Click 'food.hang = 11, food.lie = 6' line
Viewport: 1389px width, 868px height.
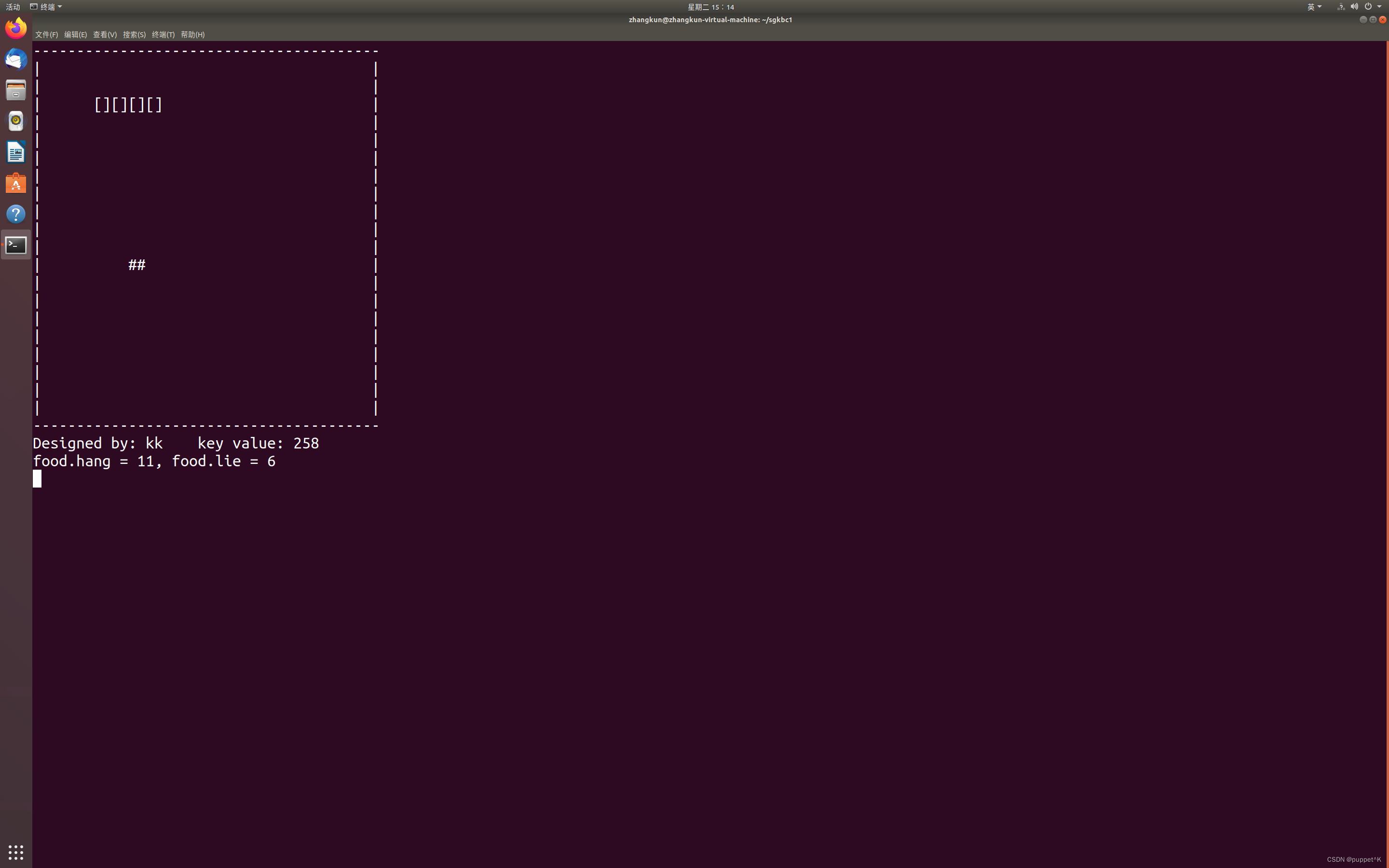154,461
